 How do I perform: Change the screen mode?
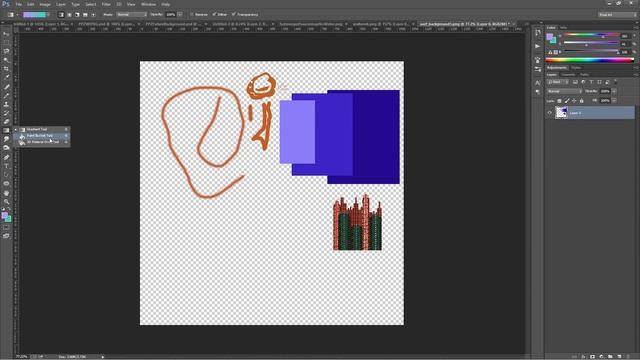click(6, 236)
